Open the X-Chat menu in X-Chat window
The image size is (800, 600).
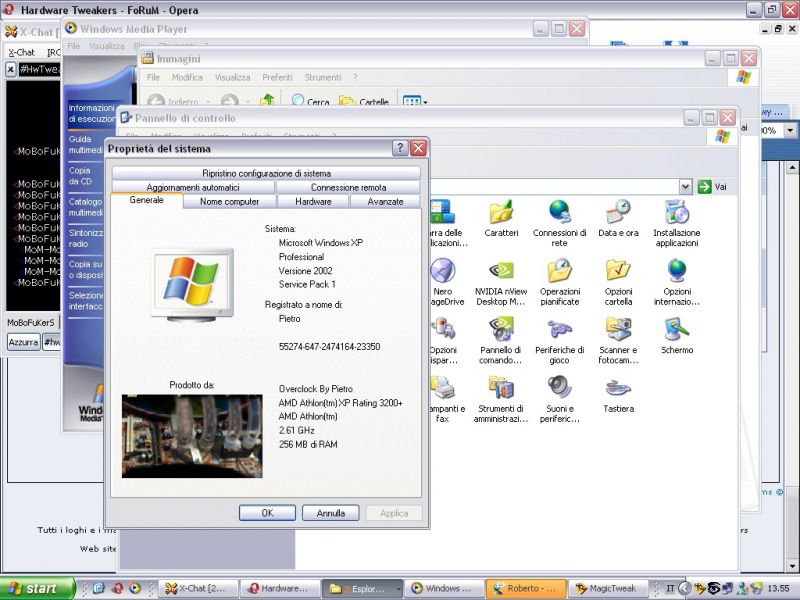point(21,52)
